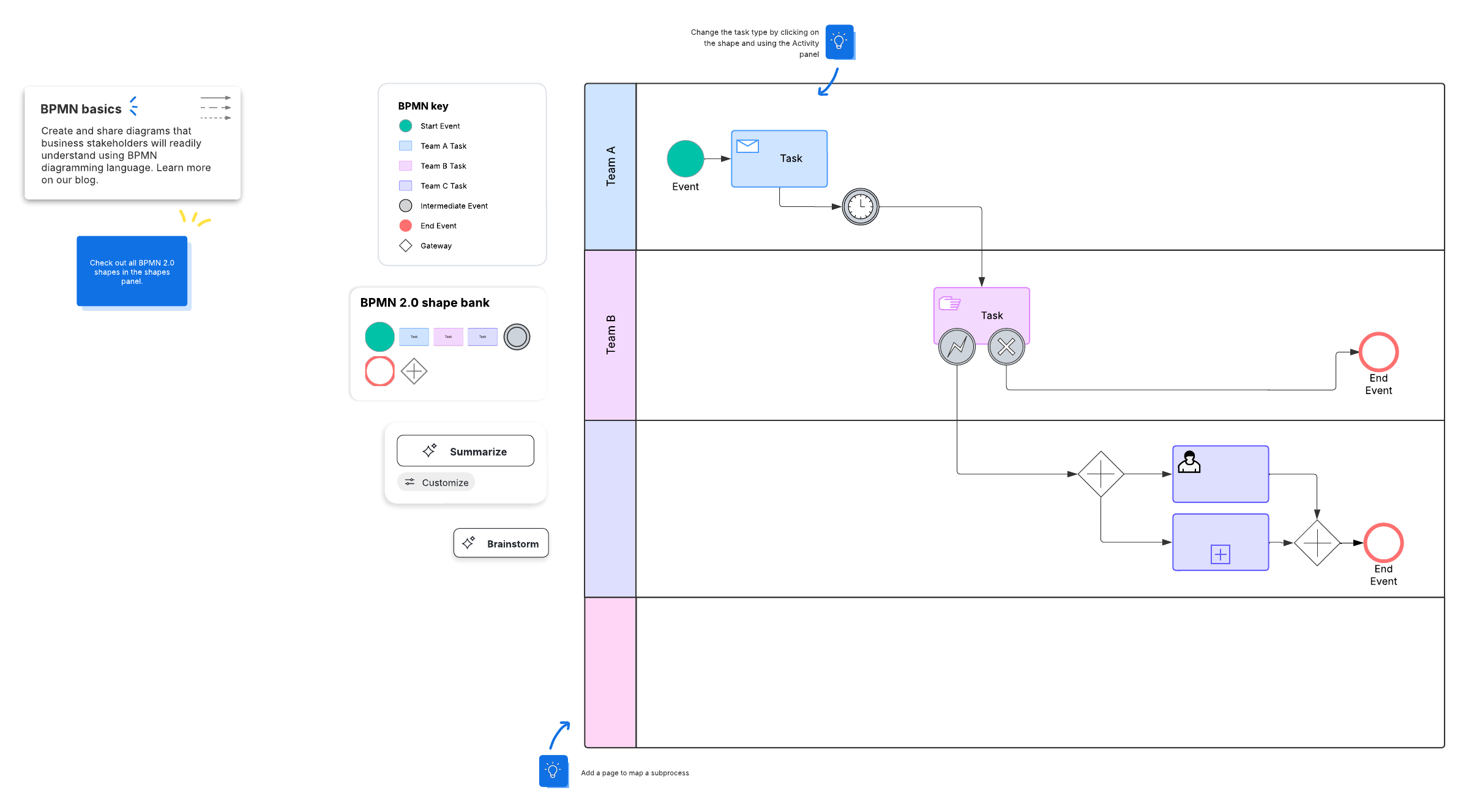1469x812 pixels.
Task: Click the timer intermediate event clock icon
Action: tap(860, 207)
